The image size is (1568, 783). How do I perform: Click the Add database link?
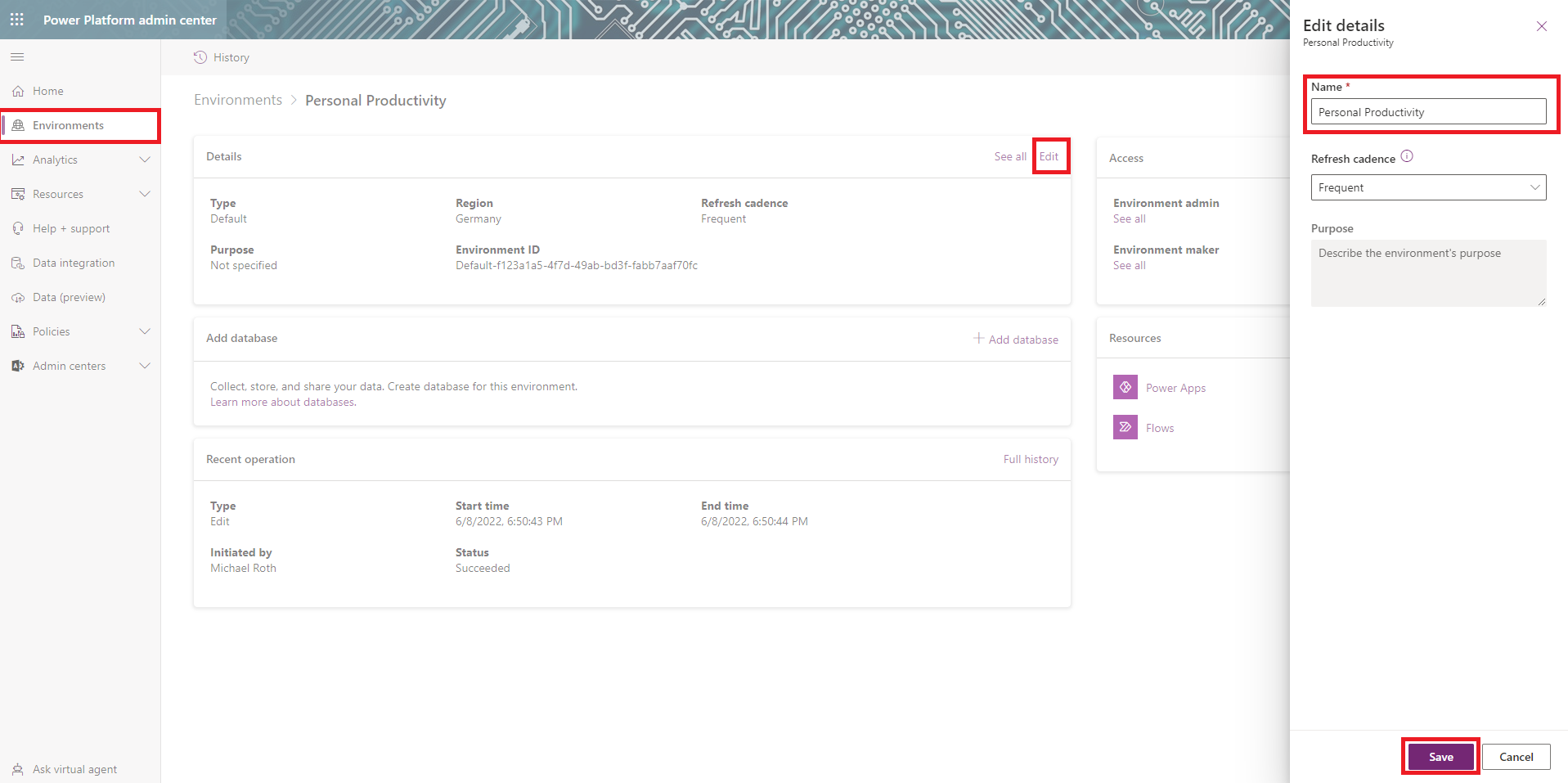1016,339
